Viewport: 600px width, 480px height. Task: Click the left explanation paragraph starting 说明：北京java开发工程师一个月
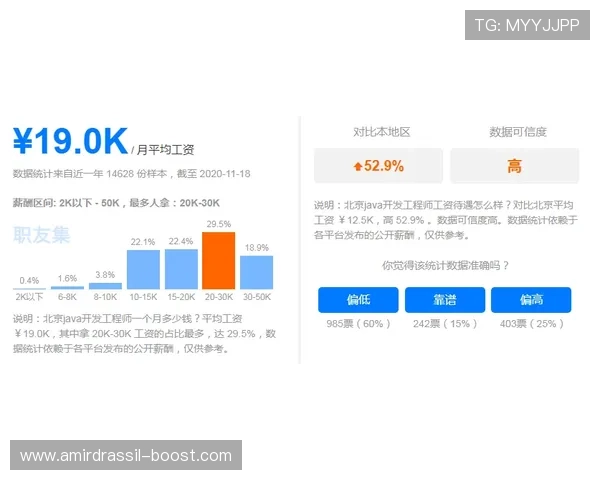click(x=144, y=333)
